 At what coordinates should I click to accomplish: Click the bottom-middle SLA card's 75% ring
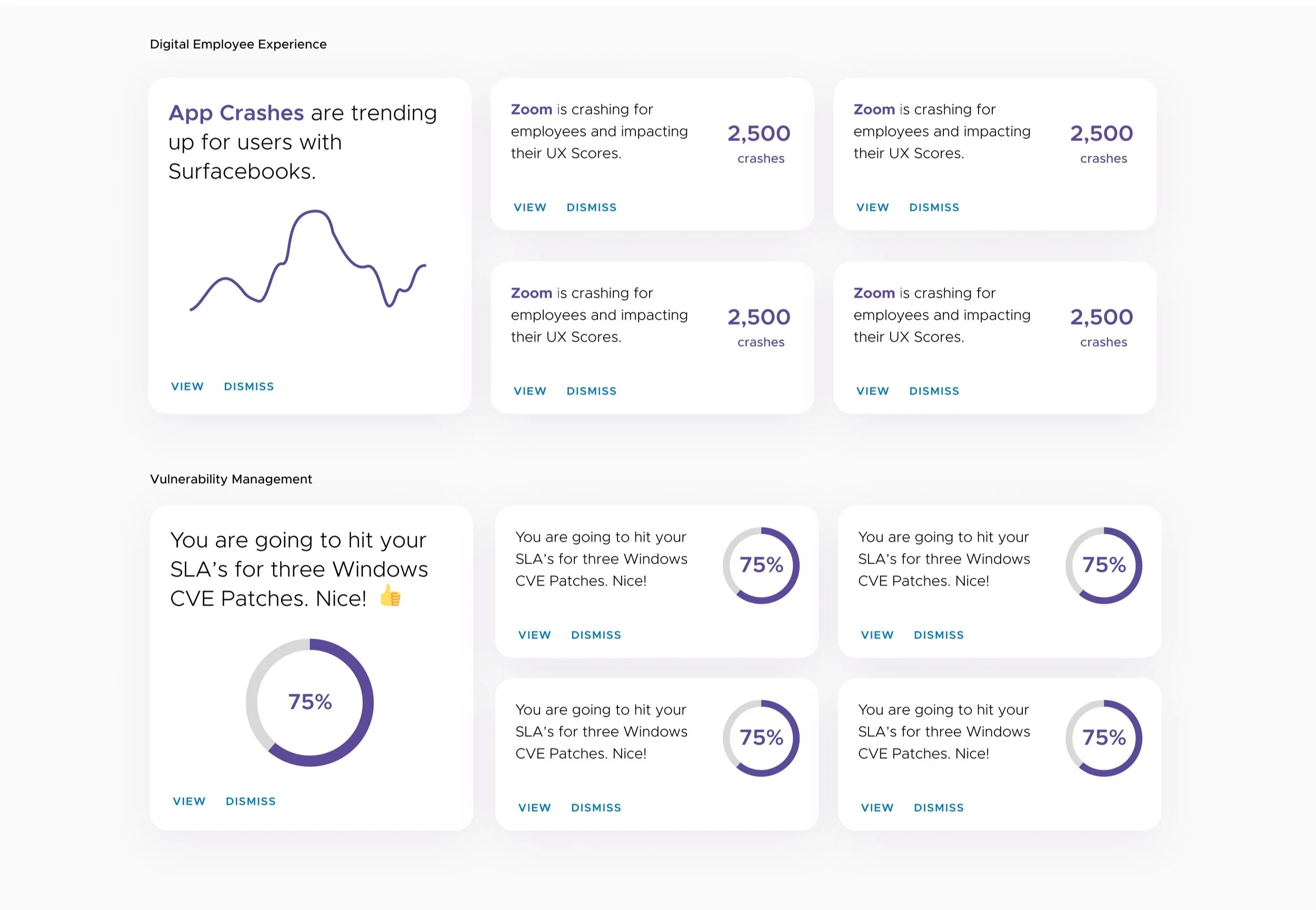(x=761, y=738)
